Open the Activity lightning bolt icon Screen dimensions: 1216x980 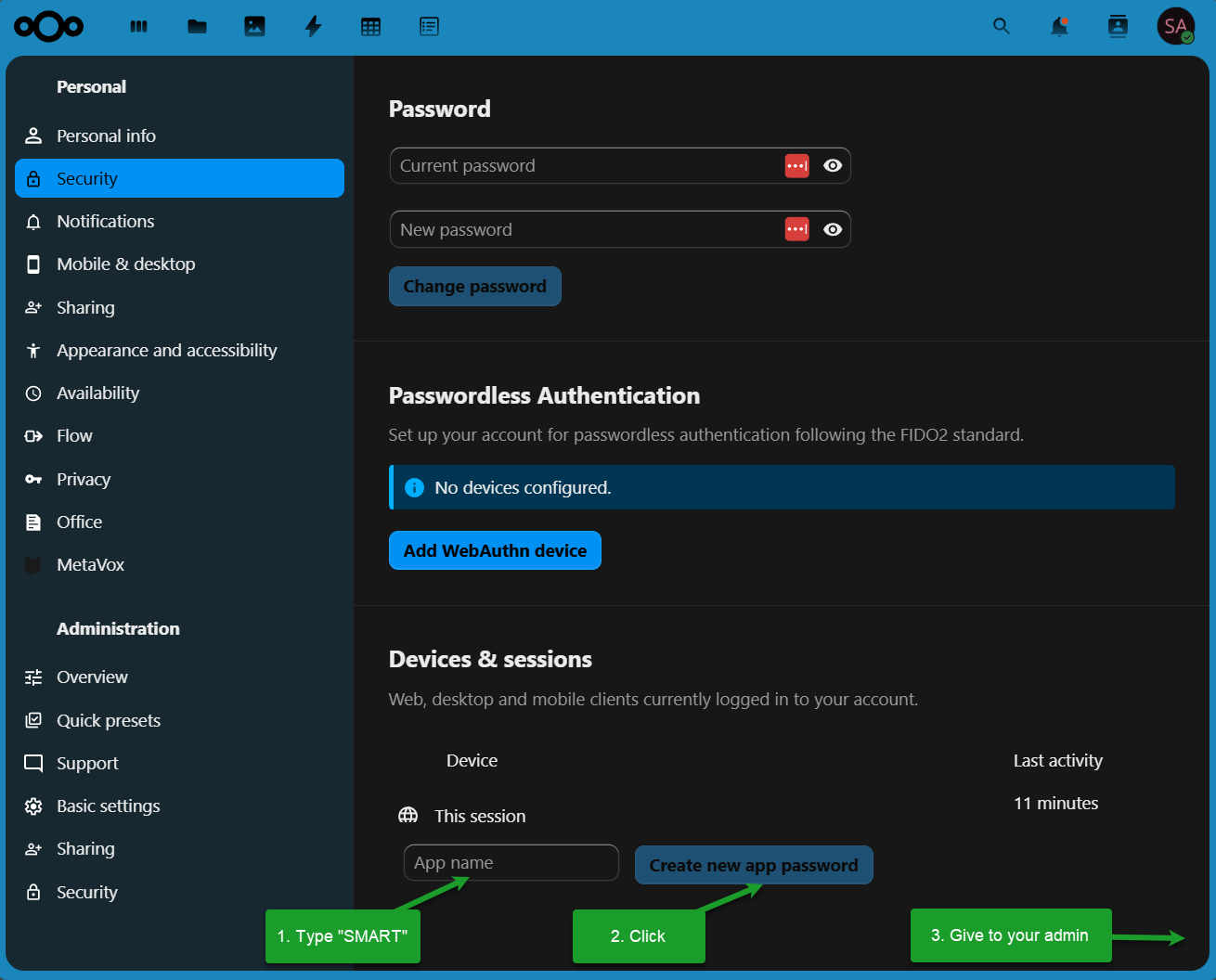(313, 27)
